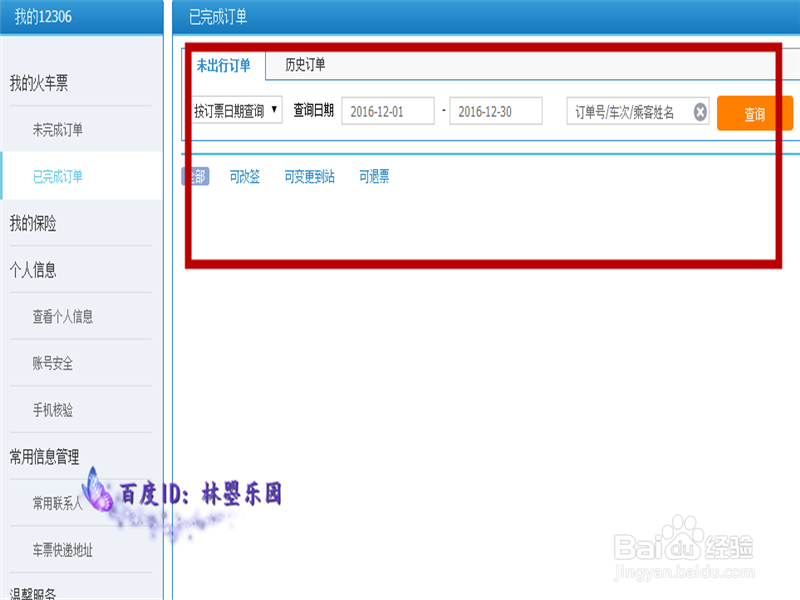Open 未完成订单 in the sidebar
Screen dimensions: 800x600
pos(58,130)
